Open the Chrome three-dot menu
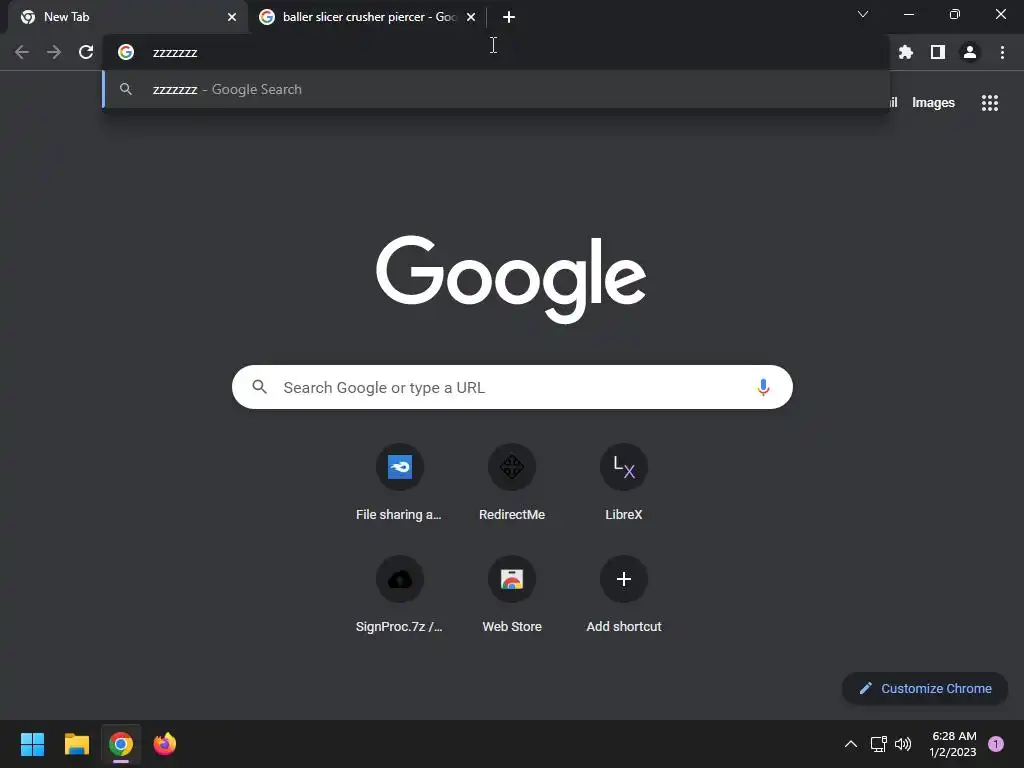1024x768 pixels. coord(1002,52)
